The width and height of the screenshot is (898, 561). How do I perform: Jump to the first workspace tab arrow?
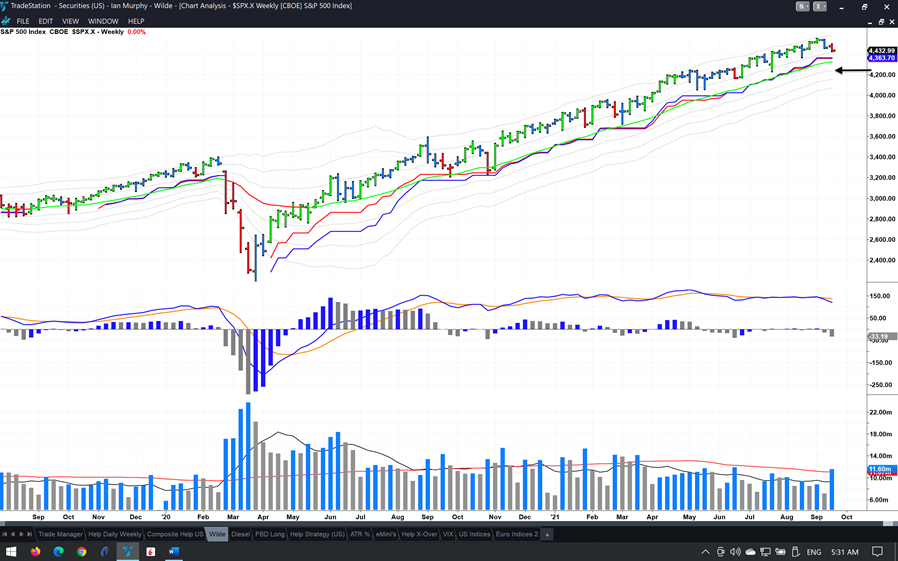pyautogui.click(x=6, y=534)
